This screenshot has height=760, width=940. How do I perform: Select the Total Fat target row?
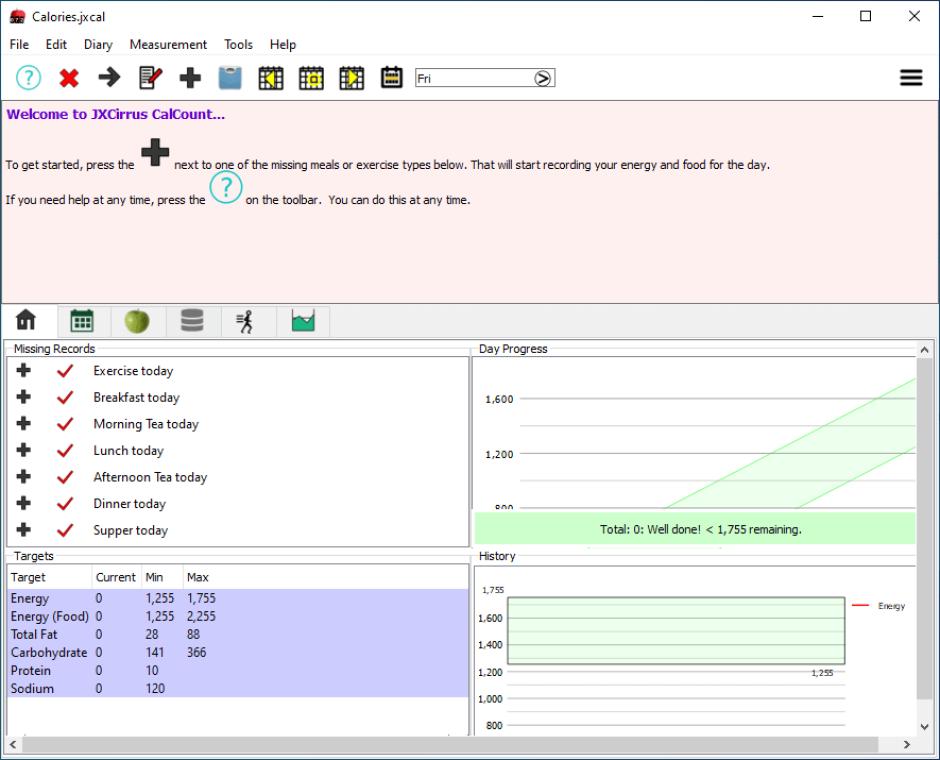[238, 634]
